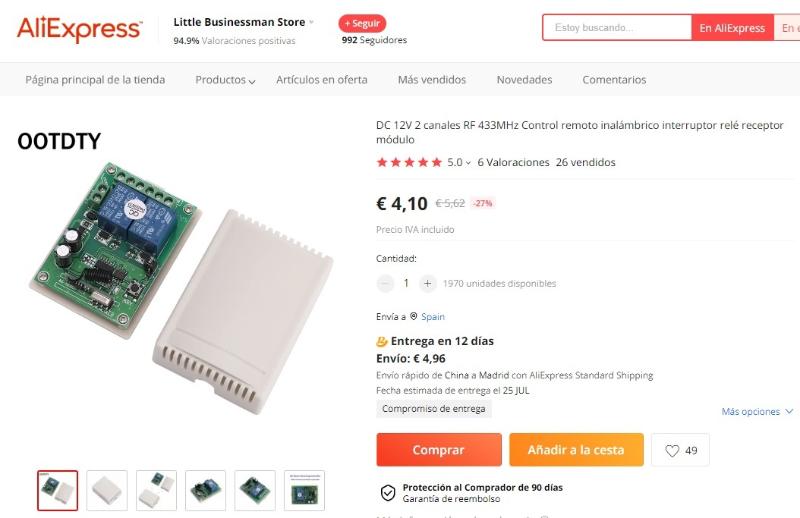Decrease quantity with minus button
The width and height of the screenshot is (800, 518).
(386, 283)
